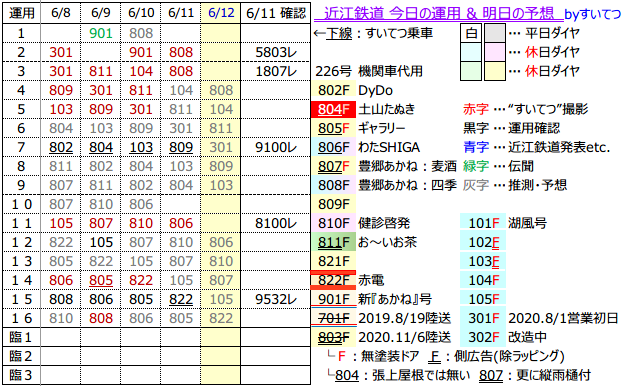Click the 無塗装ドア footnote text
Viewport: 629px width, 386px height.
pos(390,356)
